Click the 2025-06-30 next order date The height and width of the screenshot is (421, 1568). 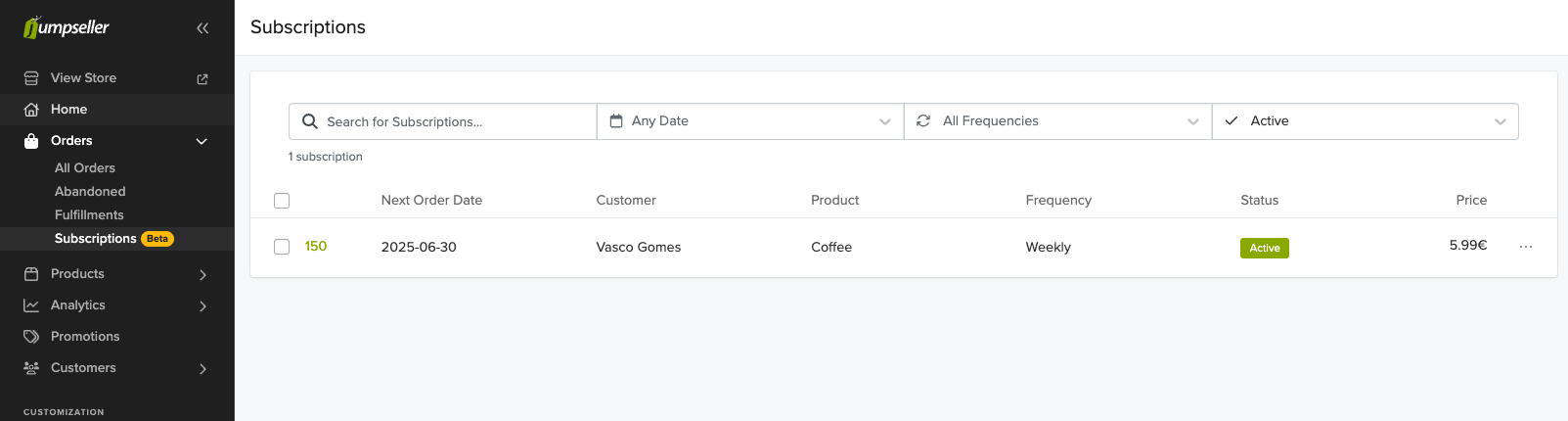tap(419, 247)
